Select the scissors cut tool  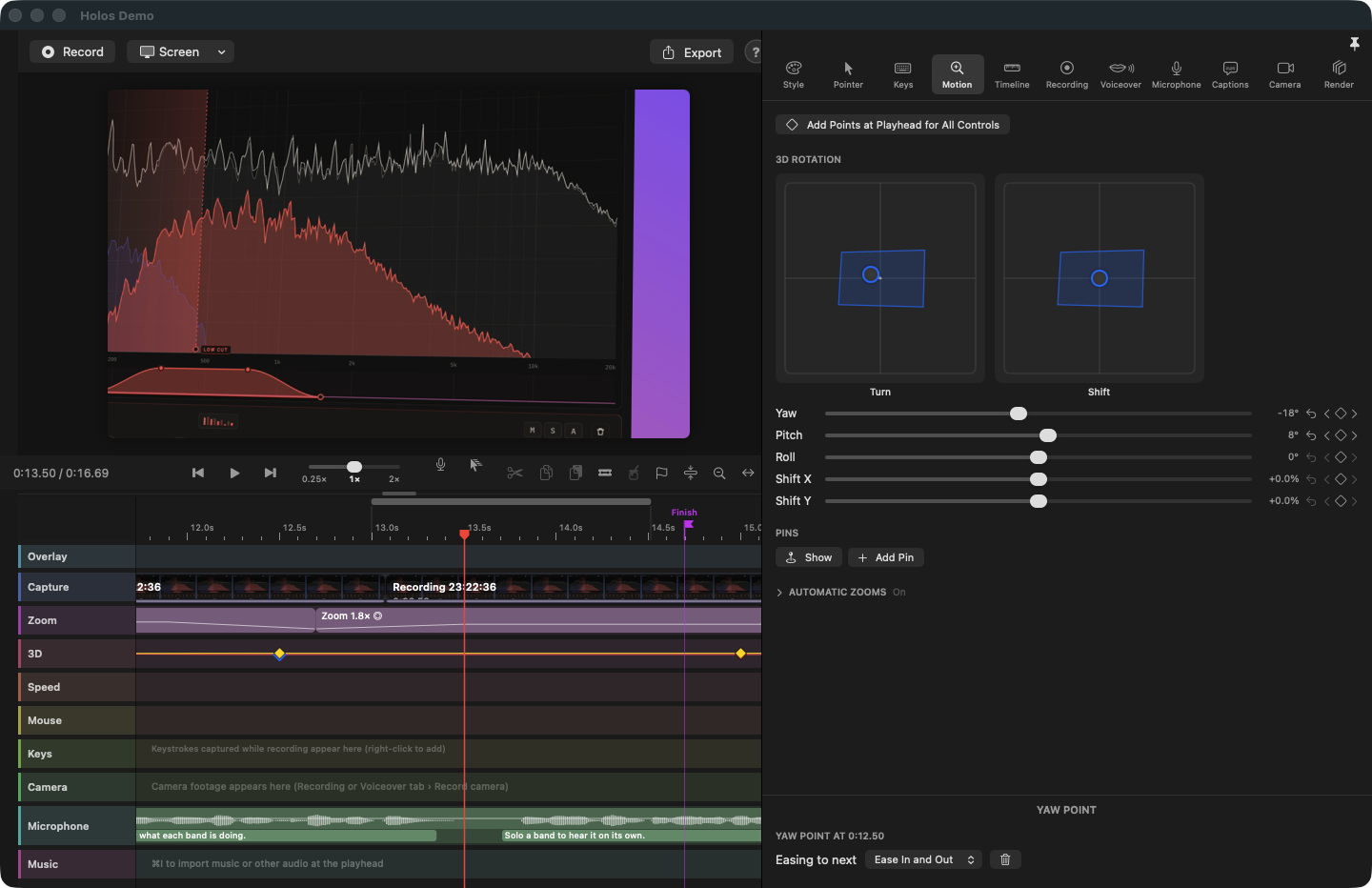tap(514, 473)
